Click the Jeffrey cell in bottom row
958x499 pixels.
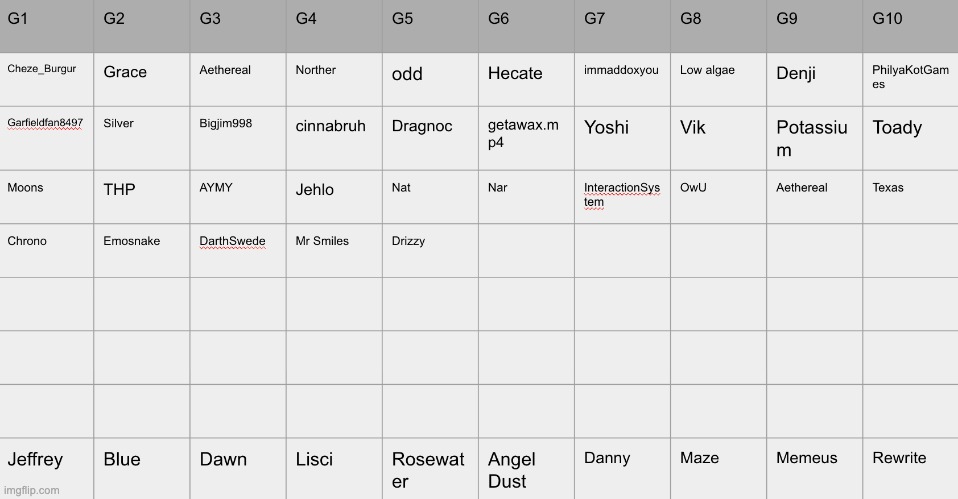(46, 468)
